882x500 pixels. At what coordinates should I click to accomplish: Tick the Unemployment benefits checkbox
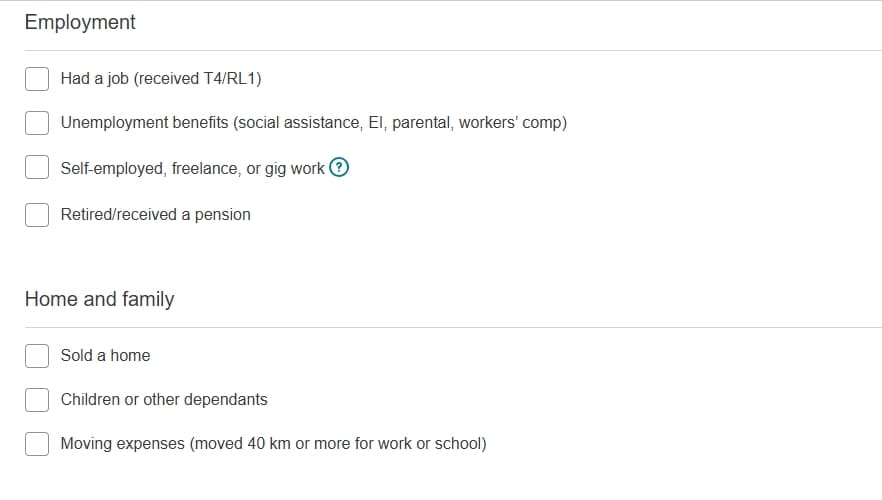tap(37, 123)
